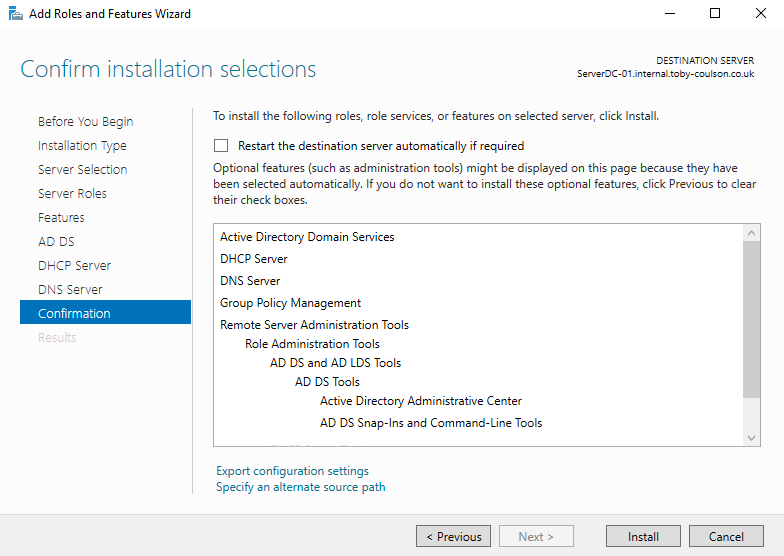The image size is (784, 556).
Task: Select the highlighted Confirmation step
Action: (x=74, y=313)
